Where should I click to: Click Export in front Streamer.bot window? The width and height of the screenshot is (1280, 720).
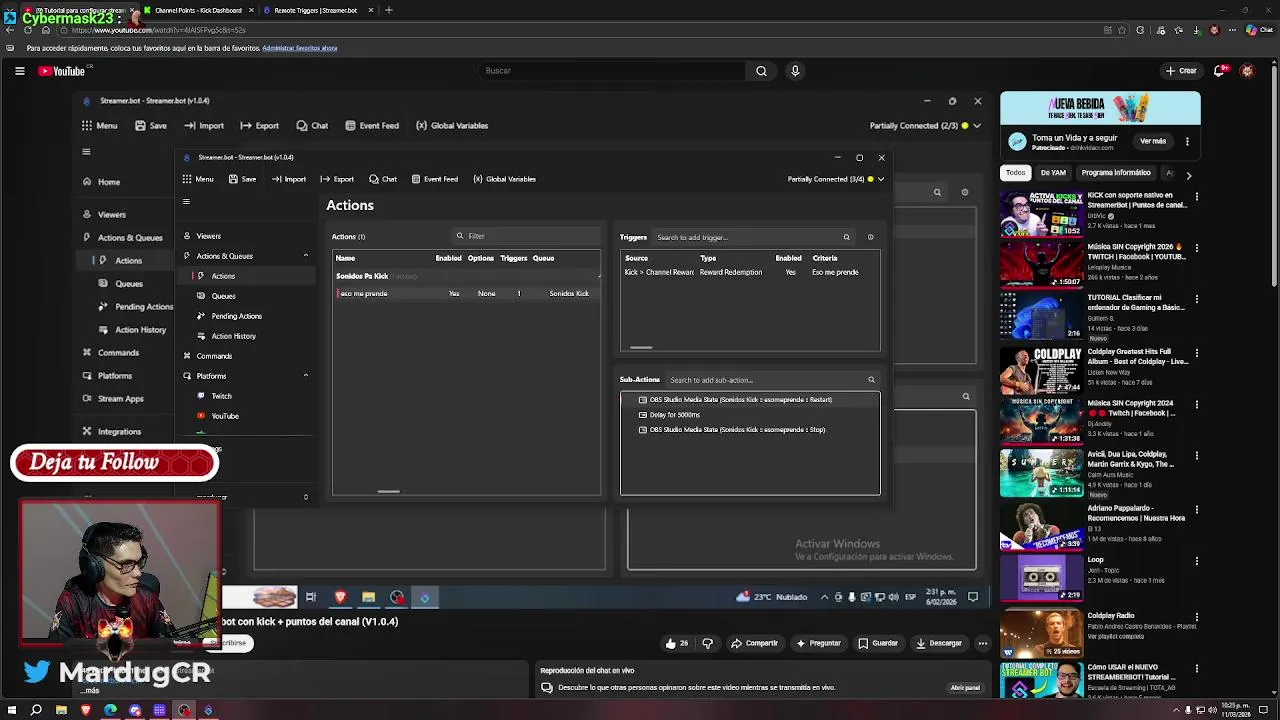coord(337,179)
